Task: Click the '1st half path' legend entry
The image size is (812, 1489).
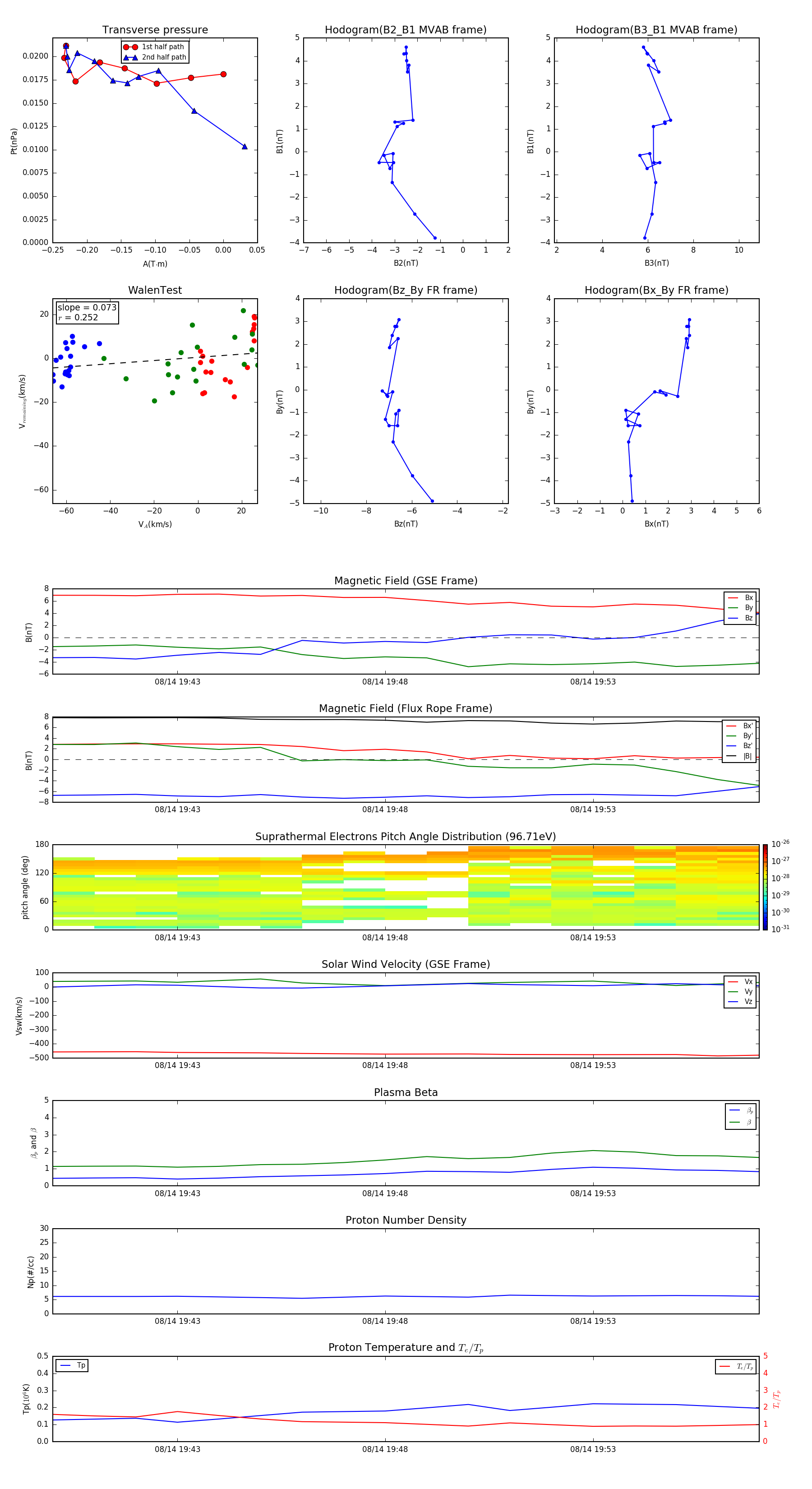Action: coord(154,47)
